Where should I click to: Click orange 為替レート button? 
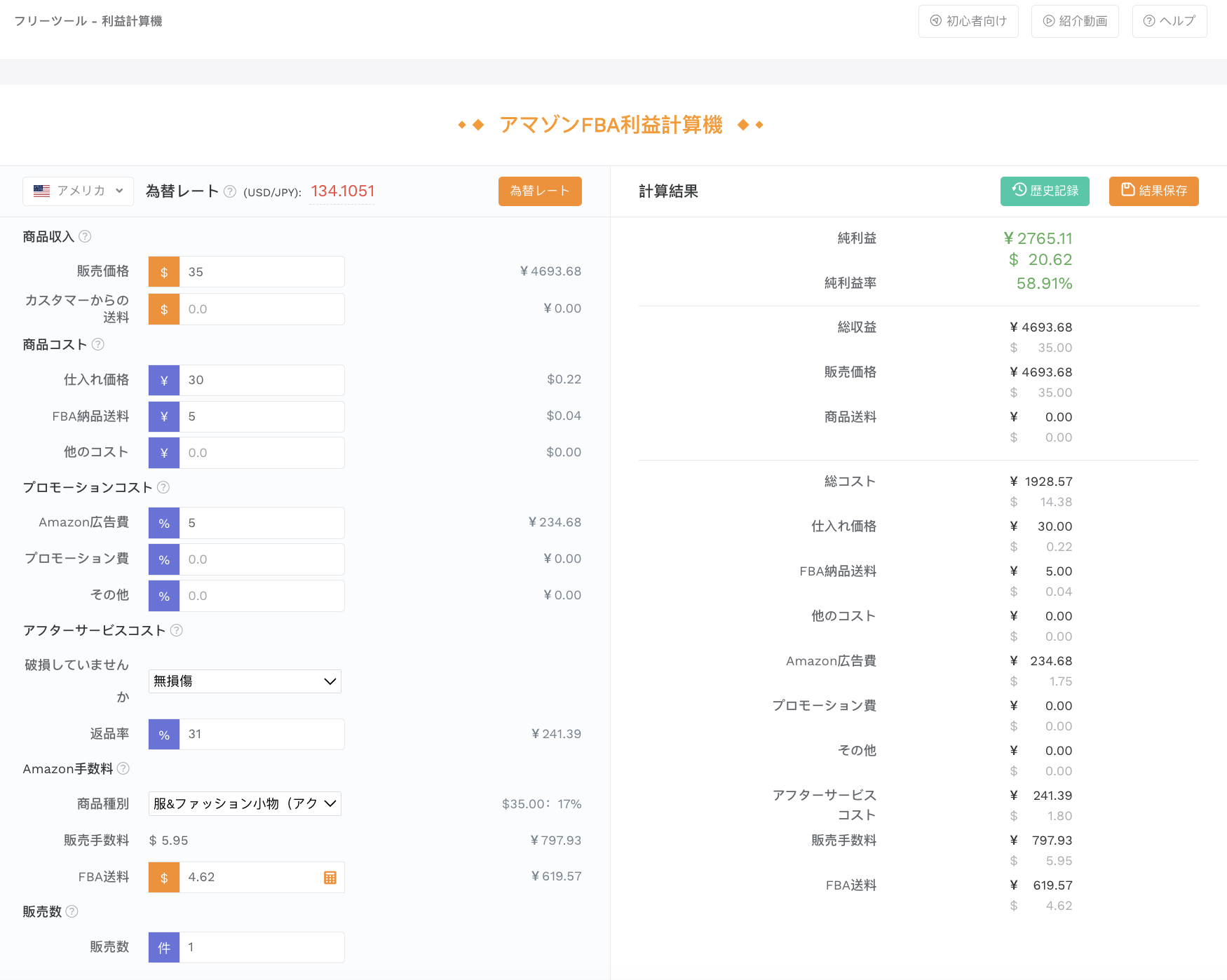click(540, 191)
